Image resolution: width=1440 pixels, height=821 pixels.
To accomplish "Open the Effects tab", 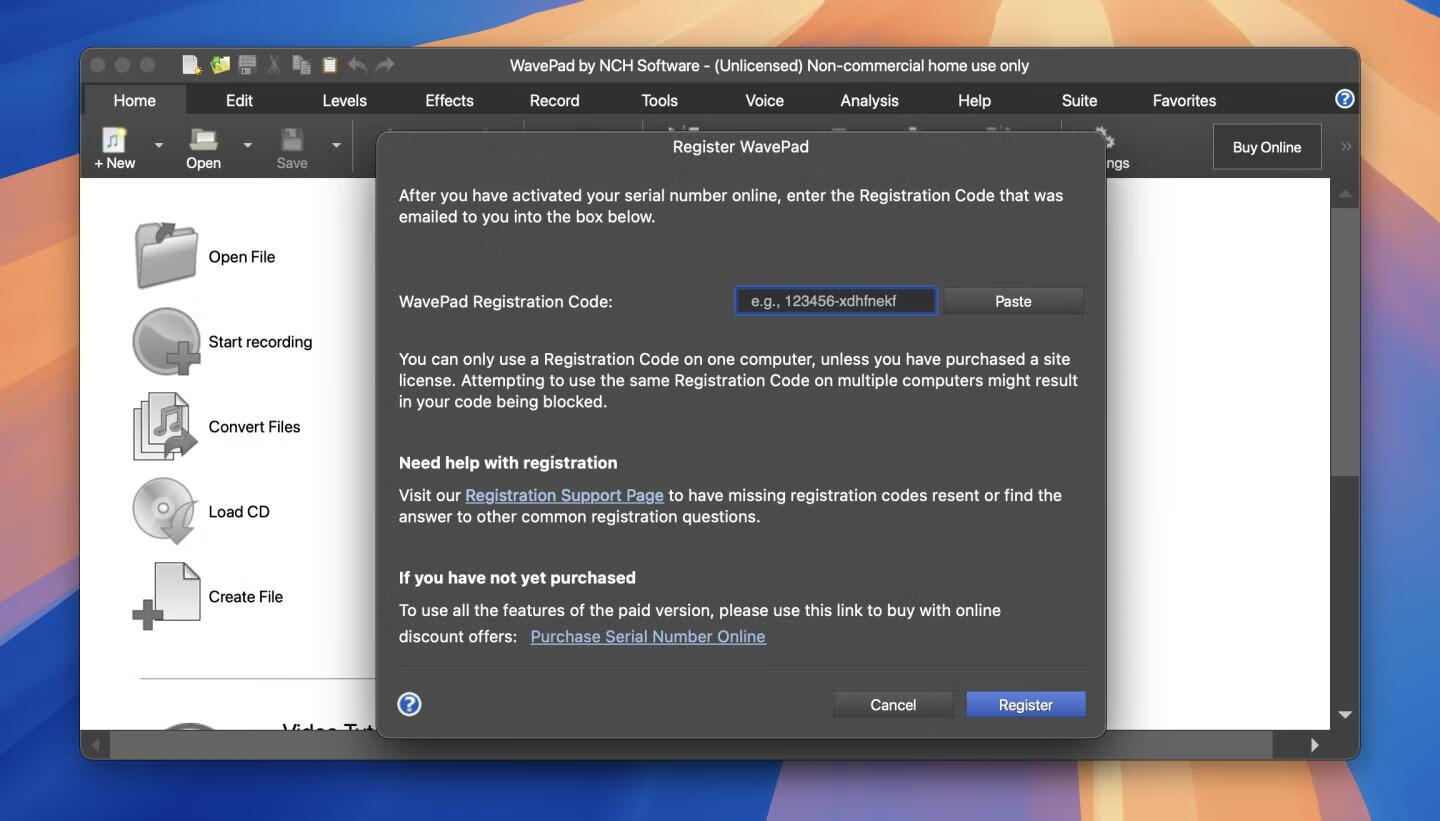I will point(449,100).
